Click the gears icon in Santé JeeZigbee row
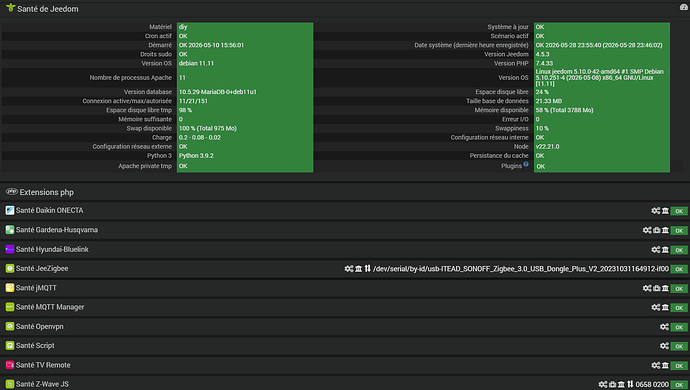Viewport: 690px width, 390px height. [x=349, y=269]
